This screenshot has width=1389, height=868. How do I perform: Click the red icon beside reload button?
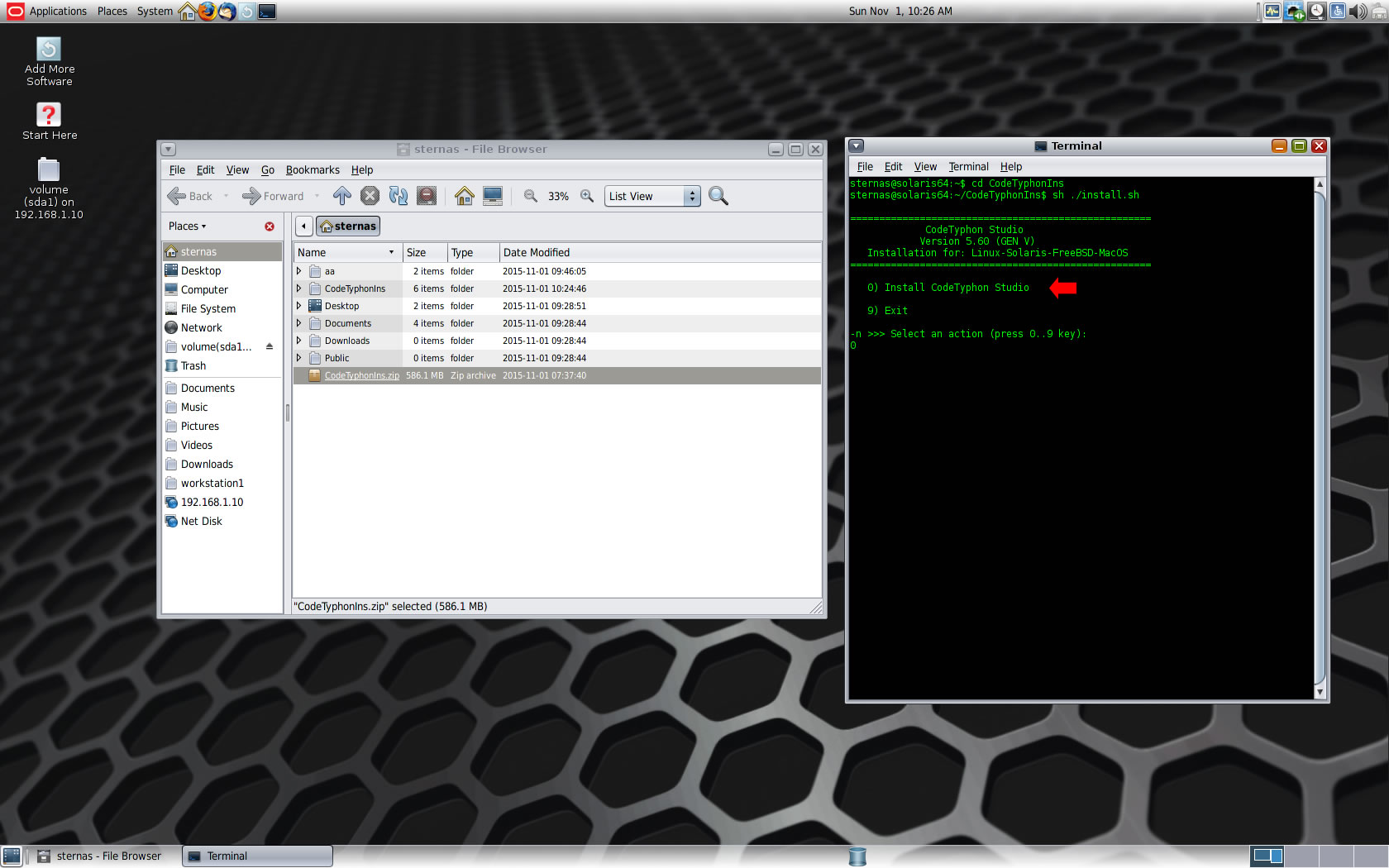pos(426,196)
